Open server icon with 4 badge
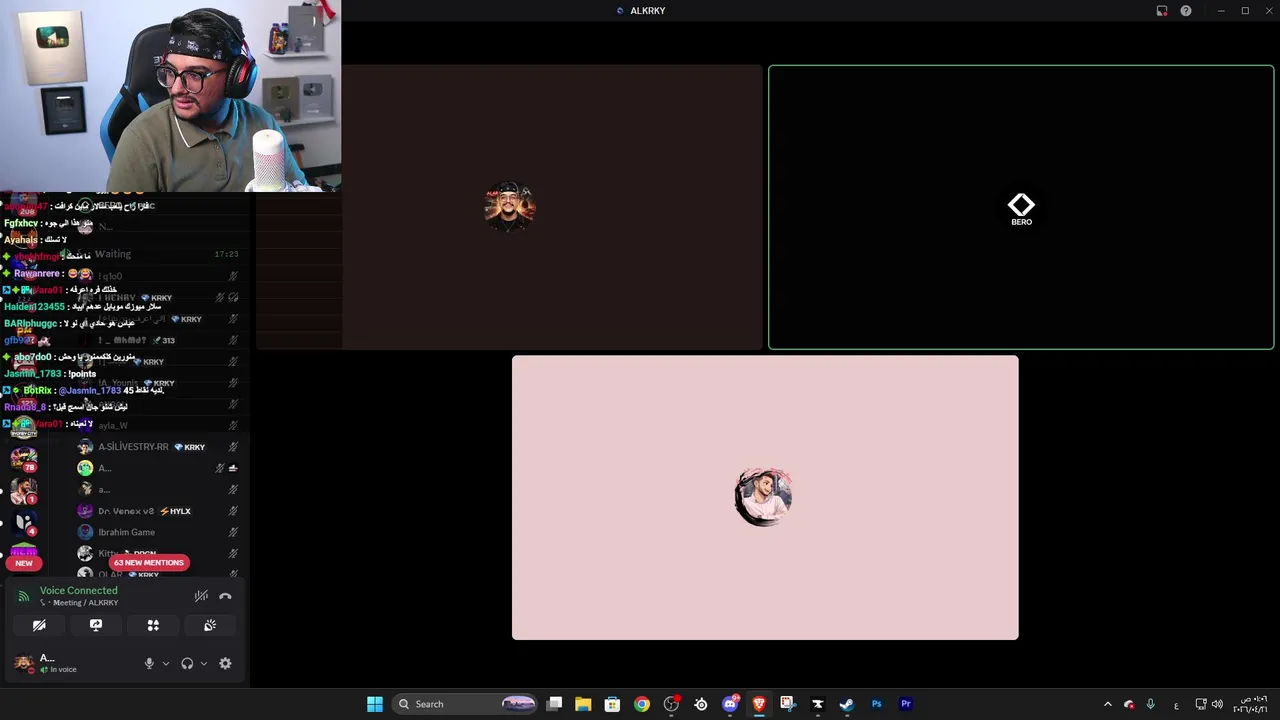The width and height of the screenshot is (1280, 720). click(x=24, y=522)
